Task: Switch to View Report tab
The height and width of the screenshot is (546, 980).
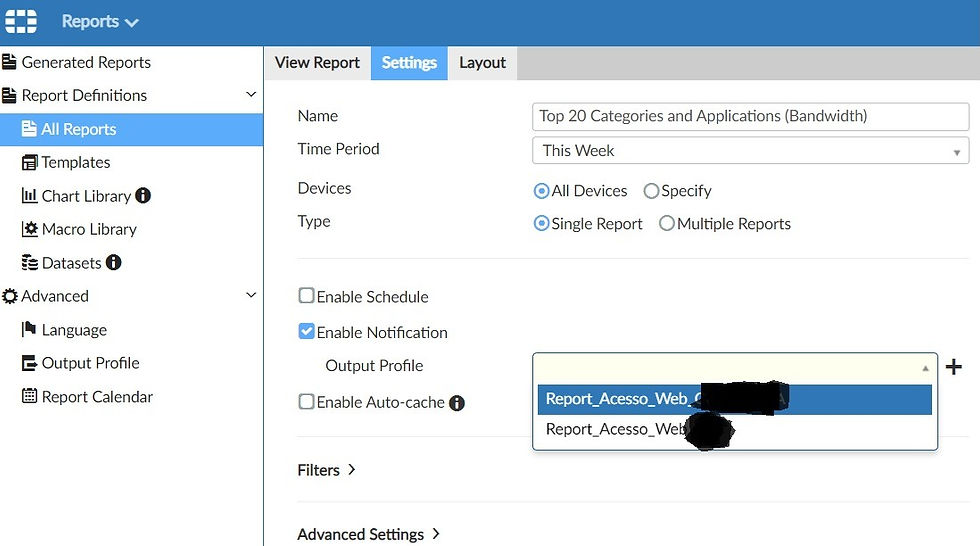Action: [318, 63]
